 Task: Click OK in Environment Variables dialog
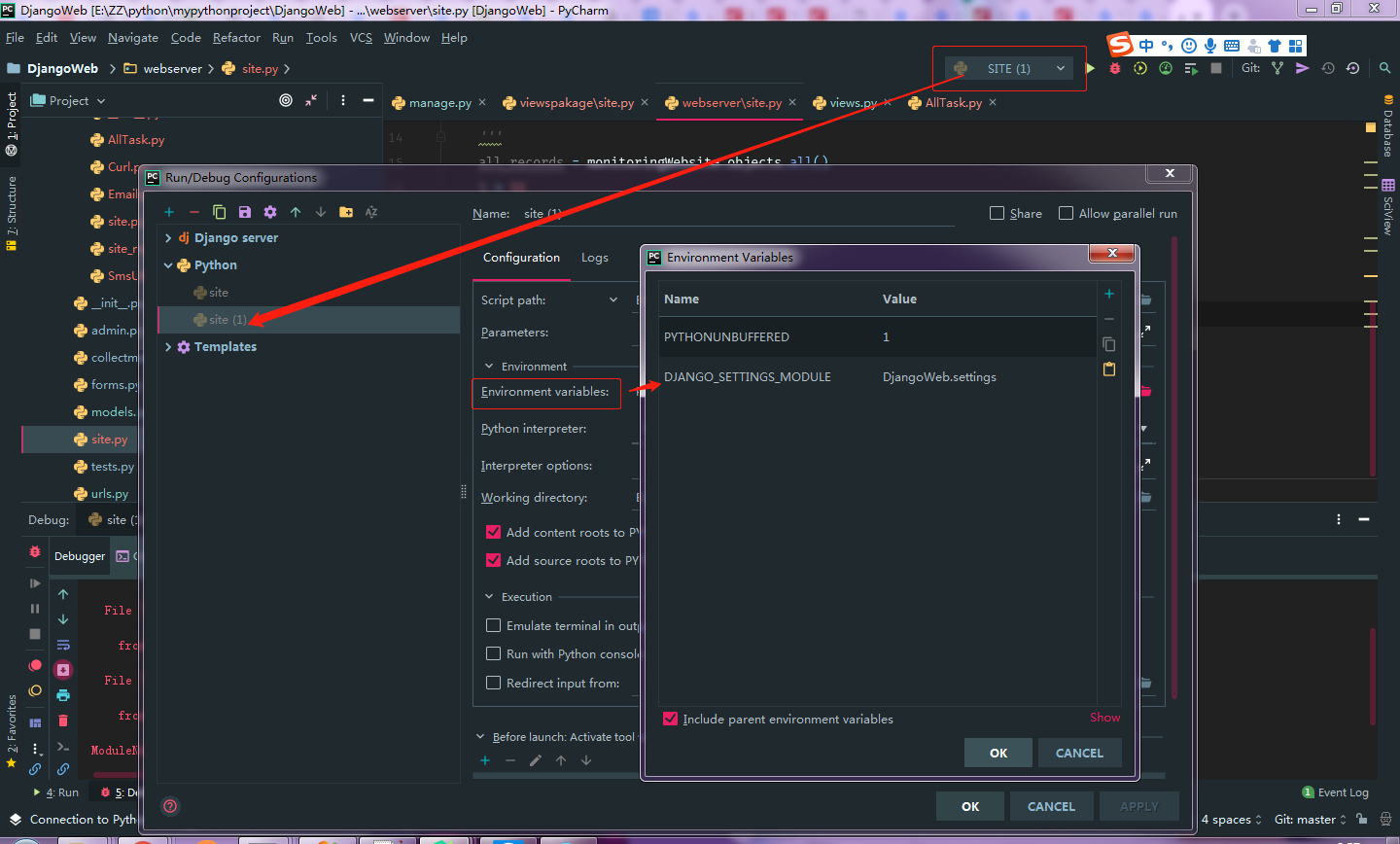point(998,753)
